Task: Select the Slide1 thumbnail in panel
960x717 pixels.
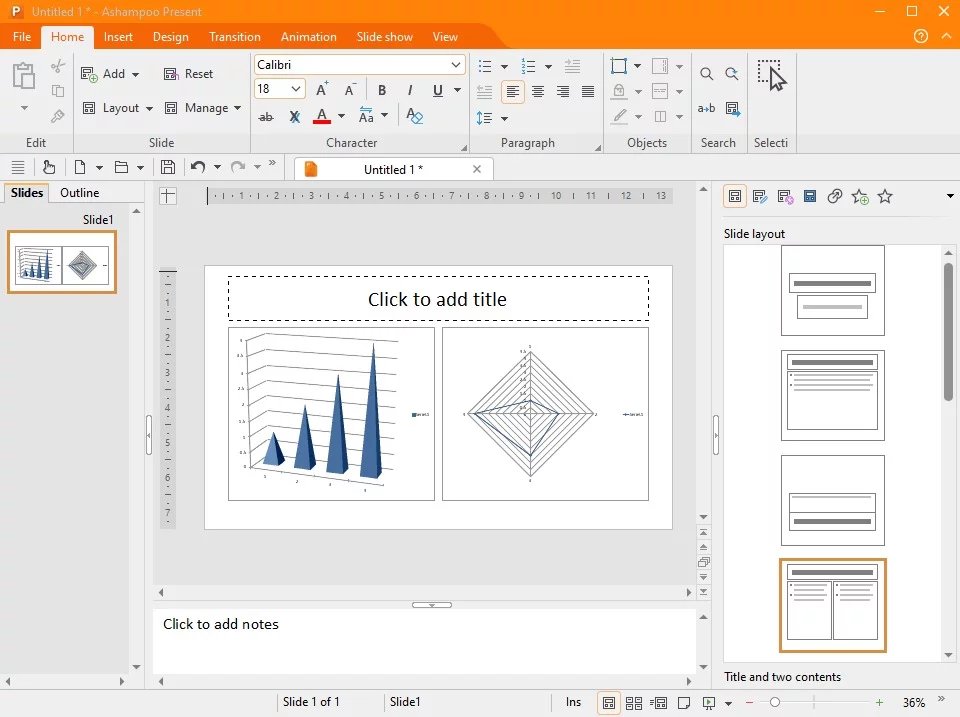Action: 62,263
